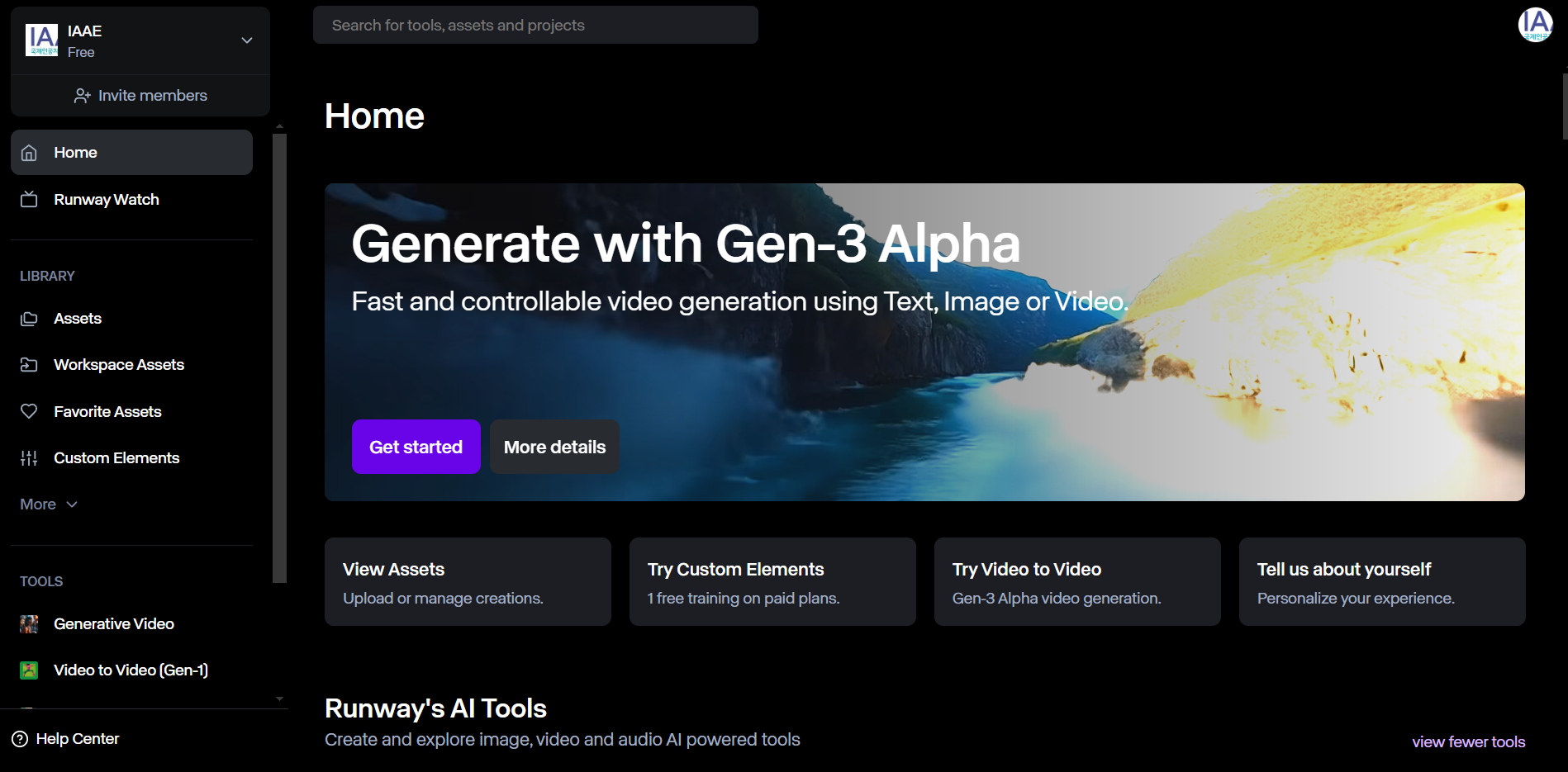Viewport: 1568px width, 772px height.
Task: Click the Get started button
Action: coord(416,447)
